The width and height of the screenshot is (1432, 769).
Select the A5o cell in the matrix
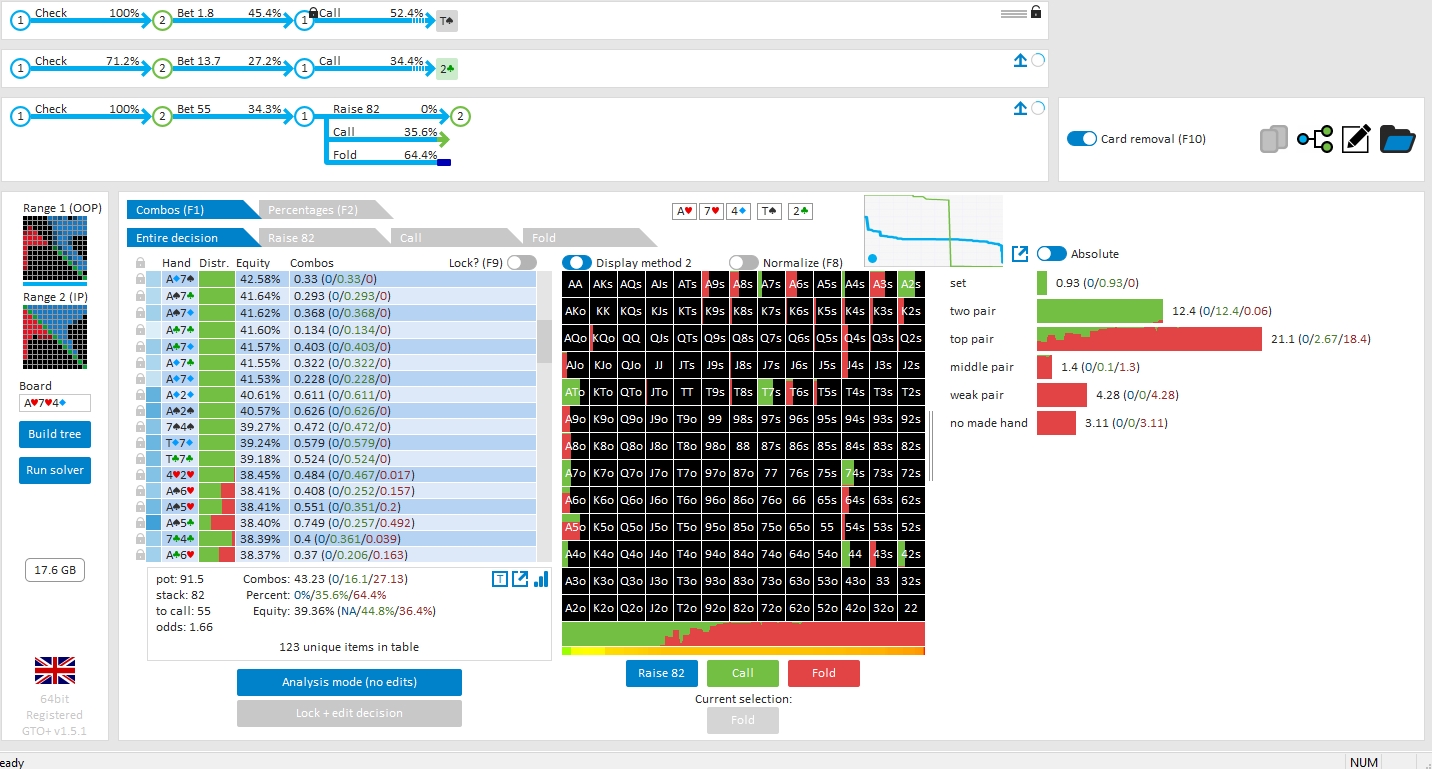click(575, 527)
